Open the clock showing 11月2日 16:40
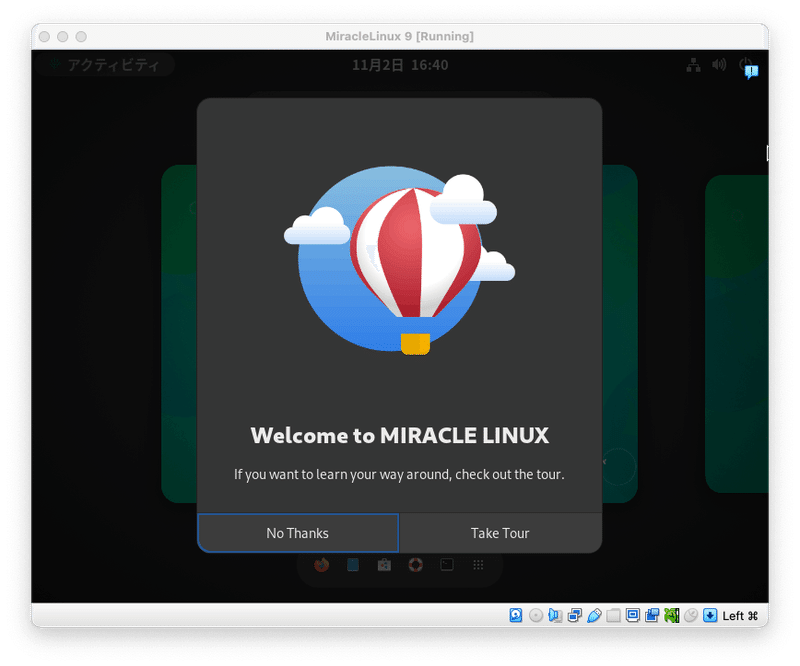 click(x=400, y=65)
